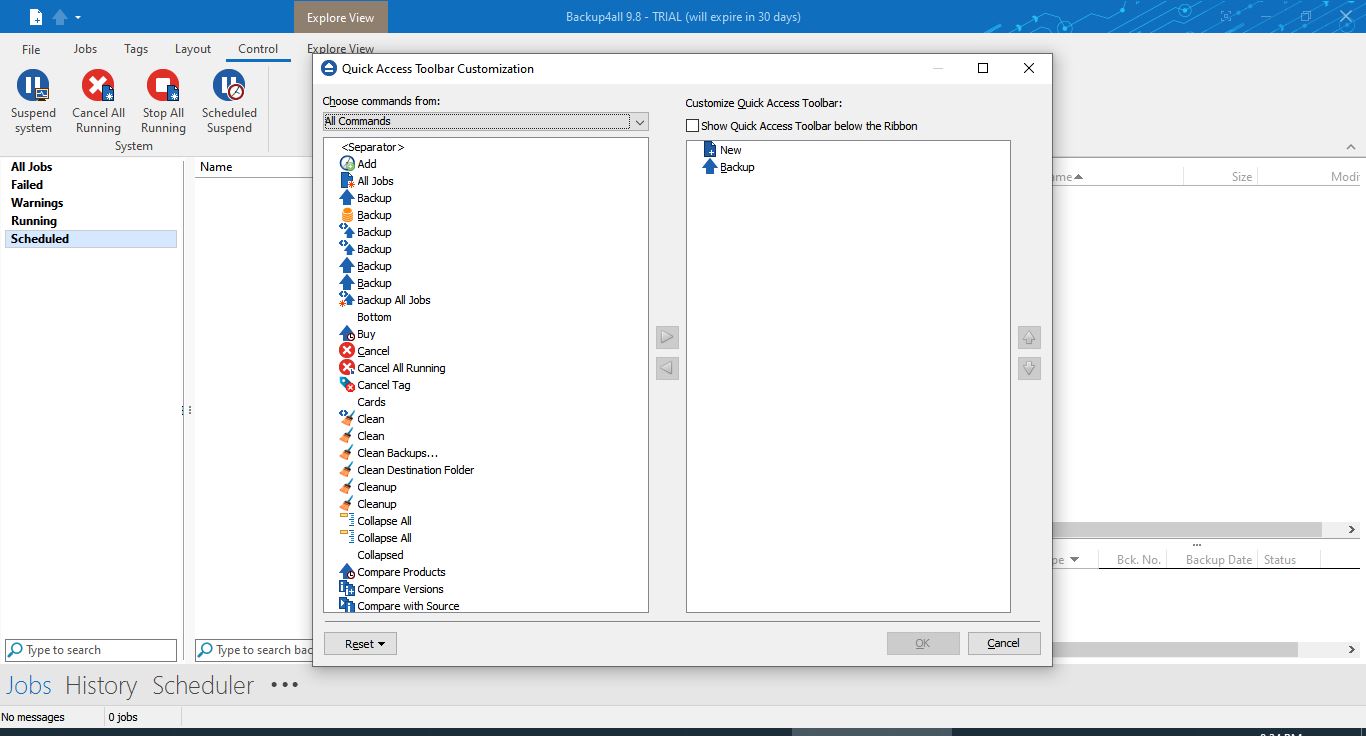
Task: Click the Backup Date column header
Action: [1218, 560]
